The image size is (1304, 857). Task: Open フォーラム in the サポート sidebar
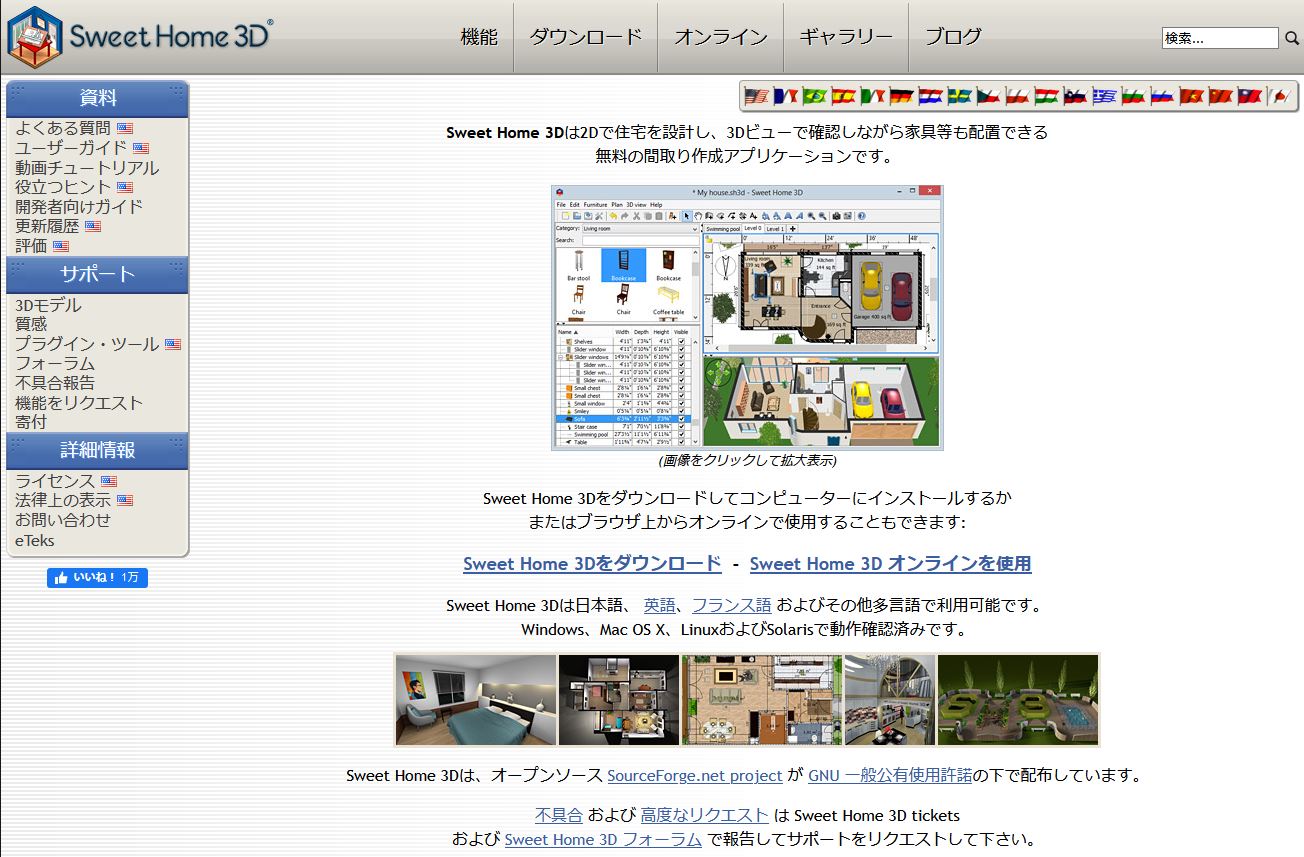(55, 363)
